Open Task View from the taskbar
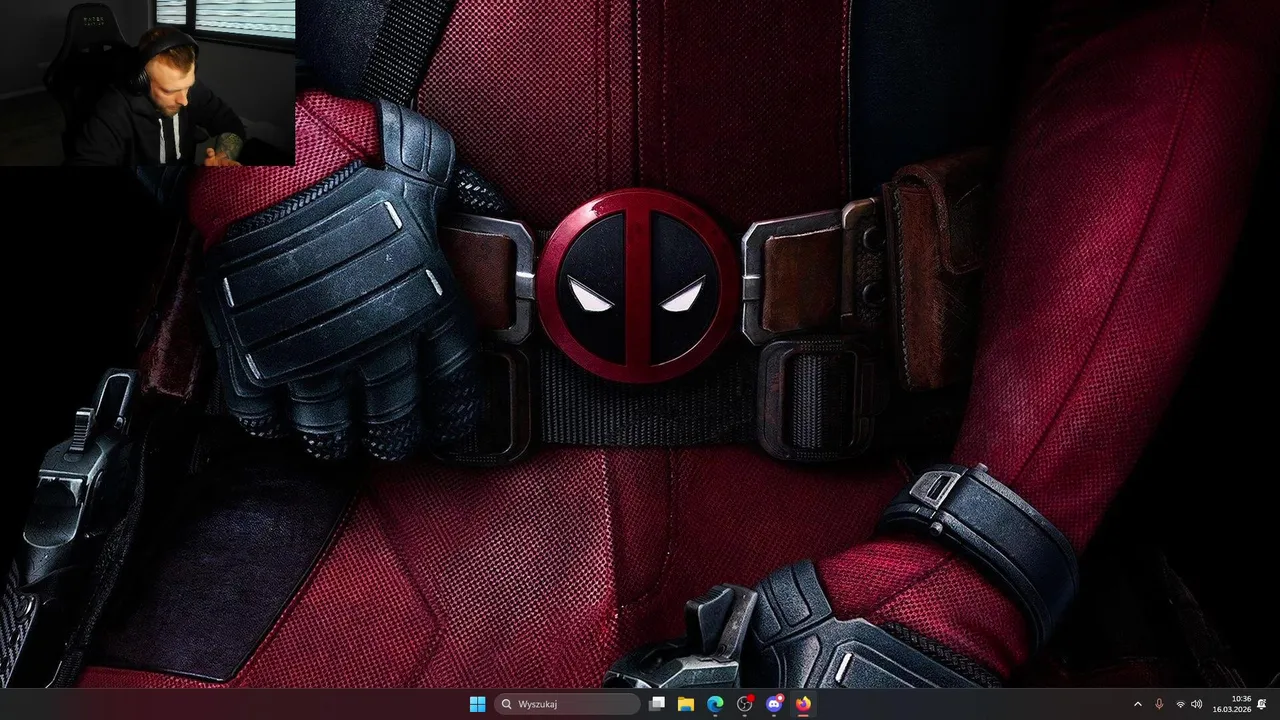Viewport: 1280px width, 720px height. (657, 704)
